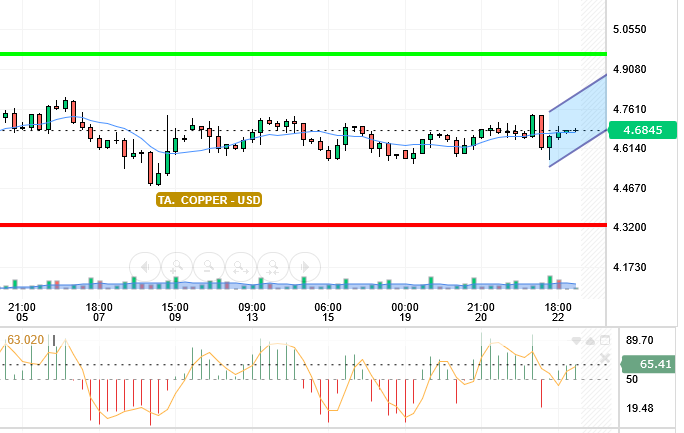Screen dimensions: 684x433
Task: Click the TA. COPPER - USD label
Action: [209, 200]
